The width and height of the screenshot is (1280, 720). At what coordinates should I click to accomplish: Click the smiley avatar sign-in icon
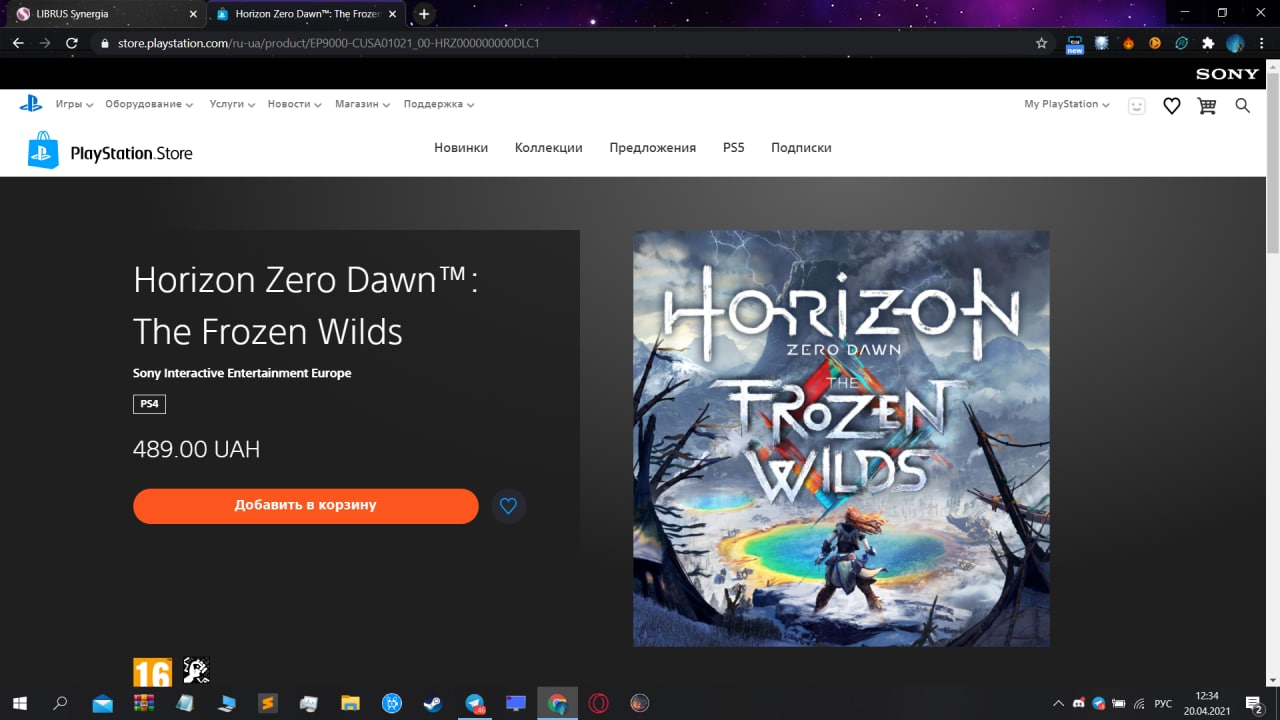coord(1136,105)
